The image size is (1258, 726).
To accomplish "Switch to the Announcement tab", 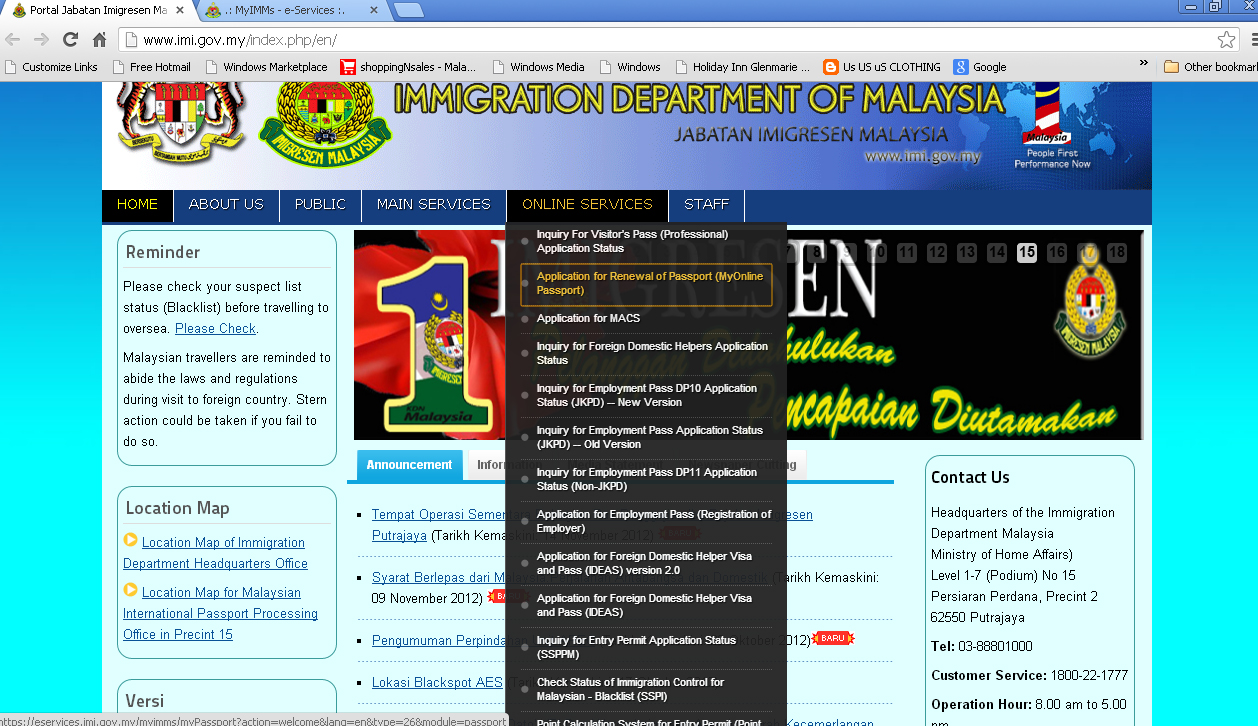I will coord(409,465).
